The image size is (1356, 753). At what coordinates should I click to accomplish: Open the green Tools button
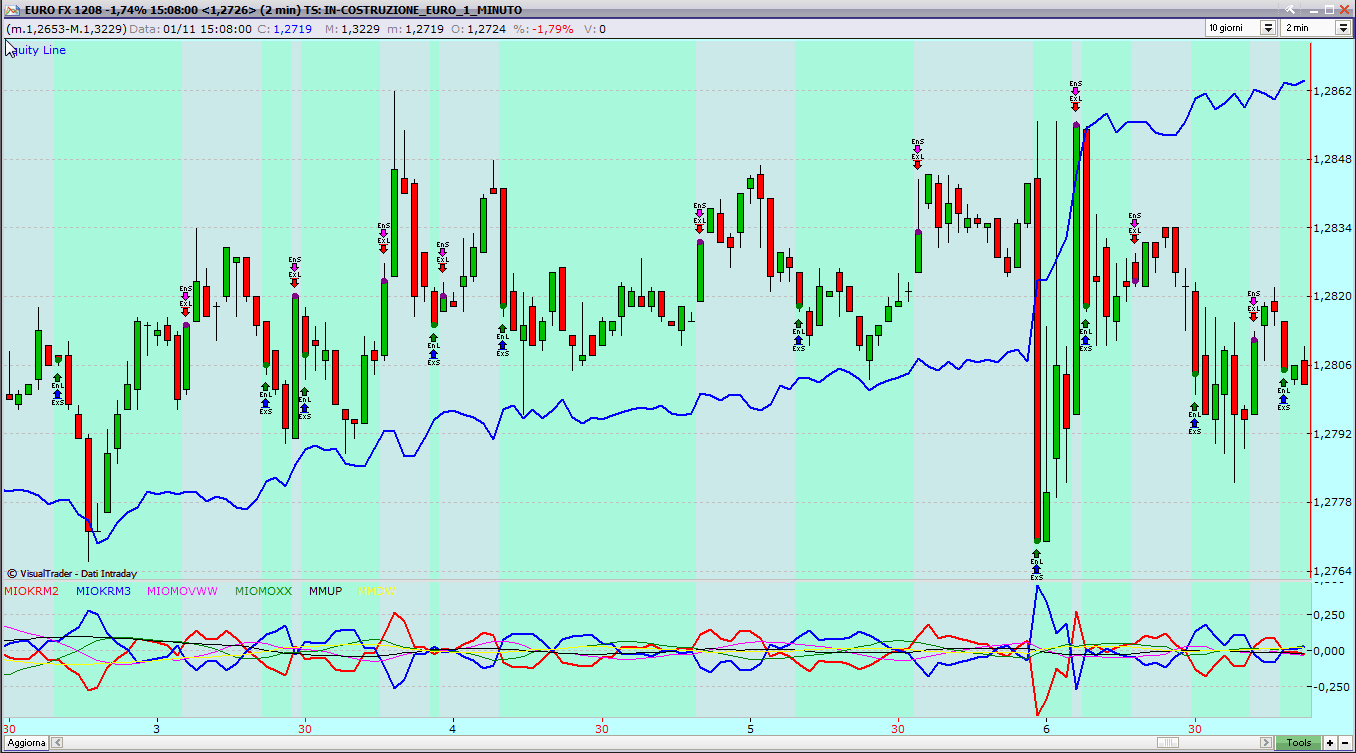(1298, 743)
